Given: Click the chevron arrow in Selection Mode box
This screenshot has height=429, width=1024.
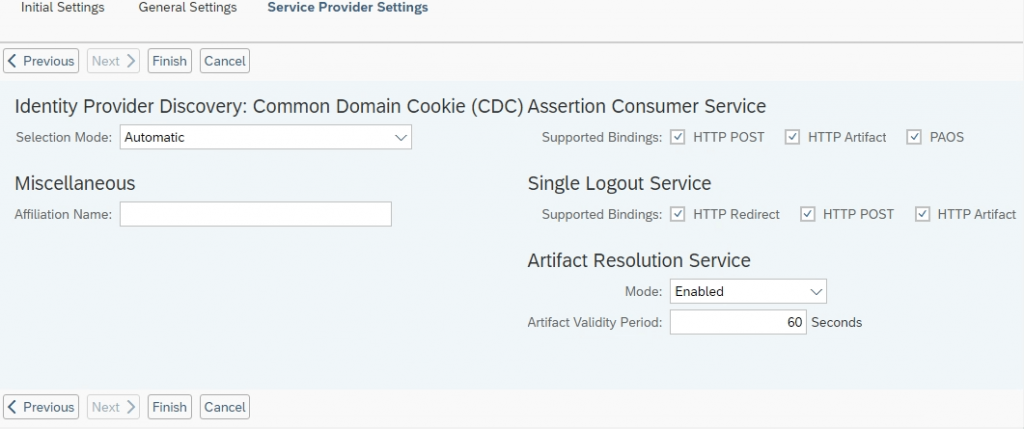Looking at the screenshot, I should tap(401, 138).
